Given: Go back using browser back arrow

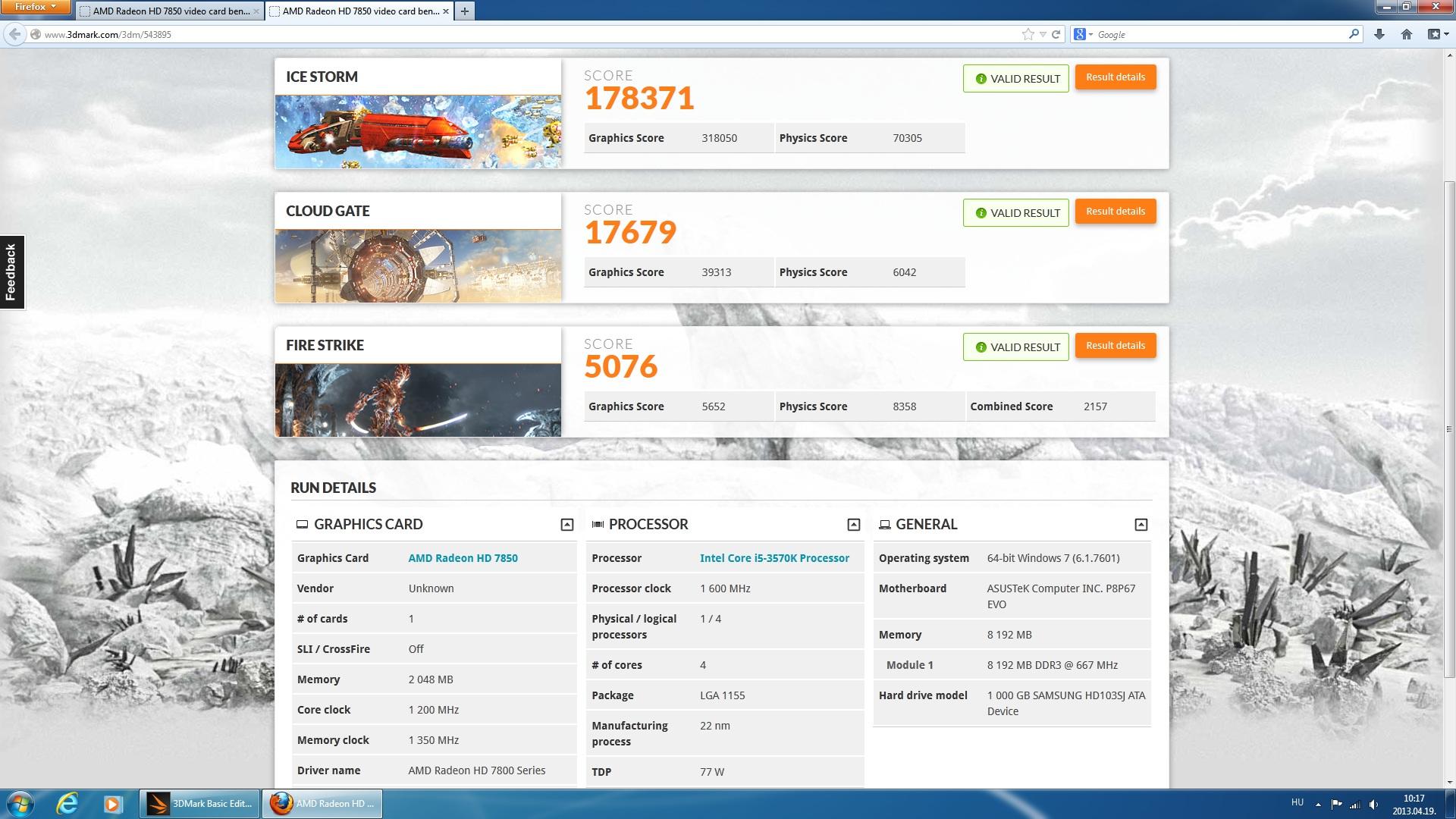Looking at the screenshot, I should (14, 34).
